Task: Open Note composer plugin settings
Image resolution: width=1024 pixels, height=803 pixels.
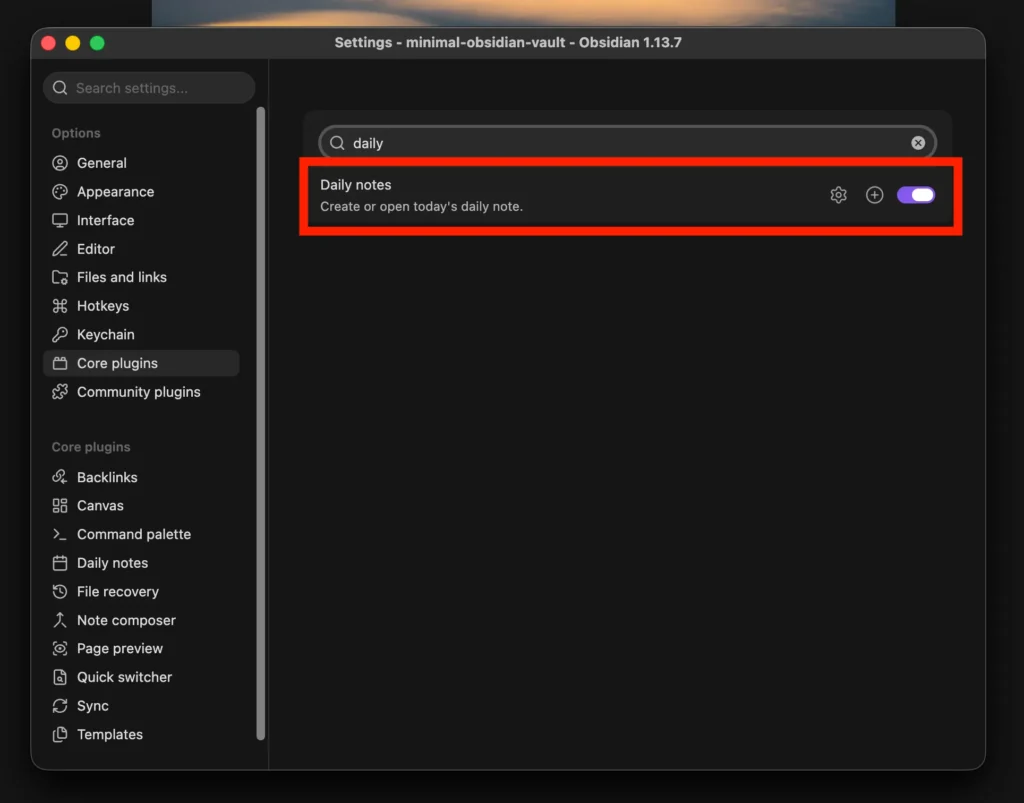Action: pos(141,620)
